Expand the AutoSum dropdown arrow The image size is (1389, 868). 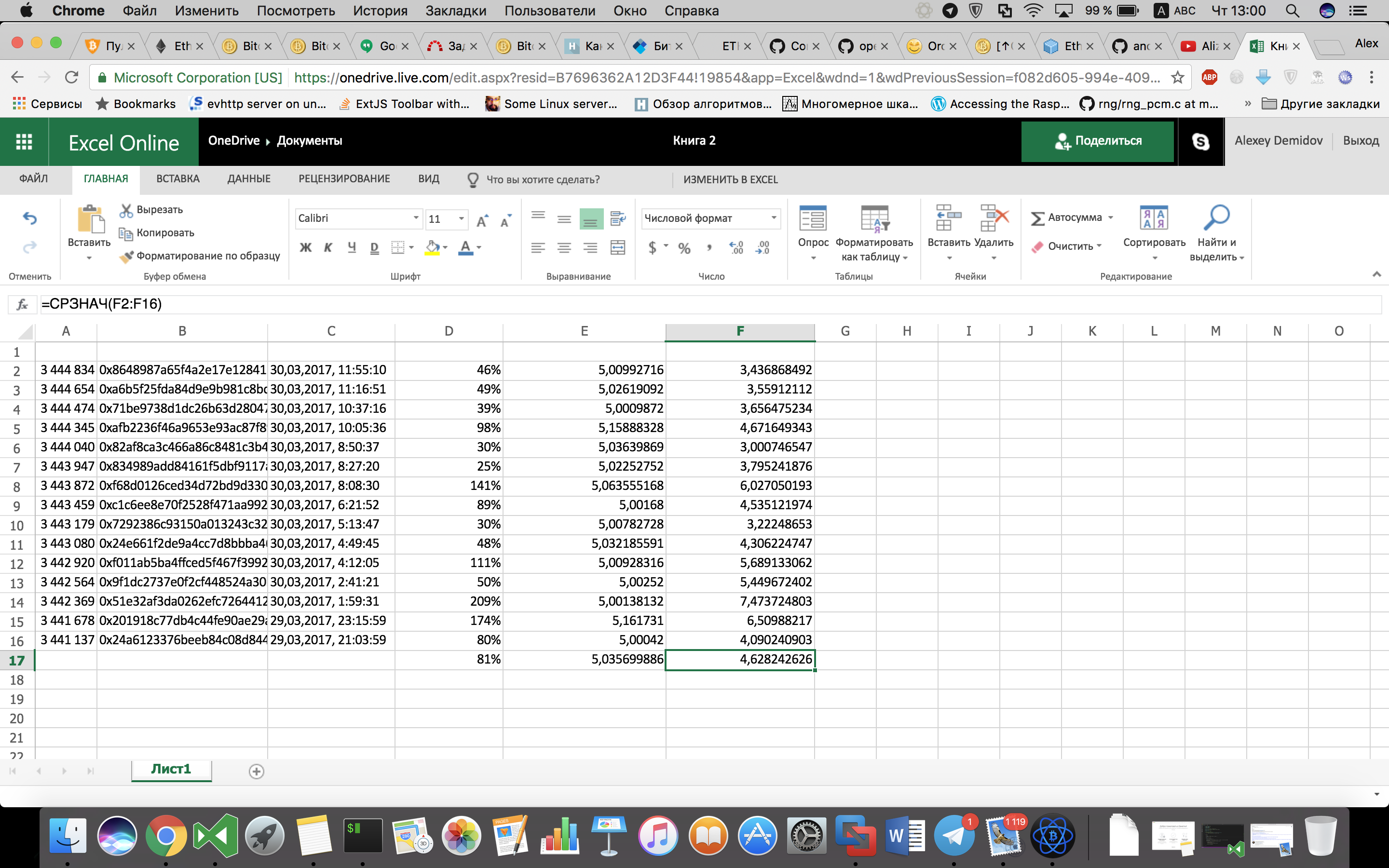(x=1111, y=217)
